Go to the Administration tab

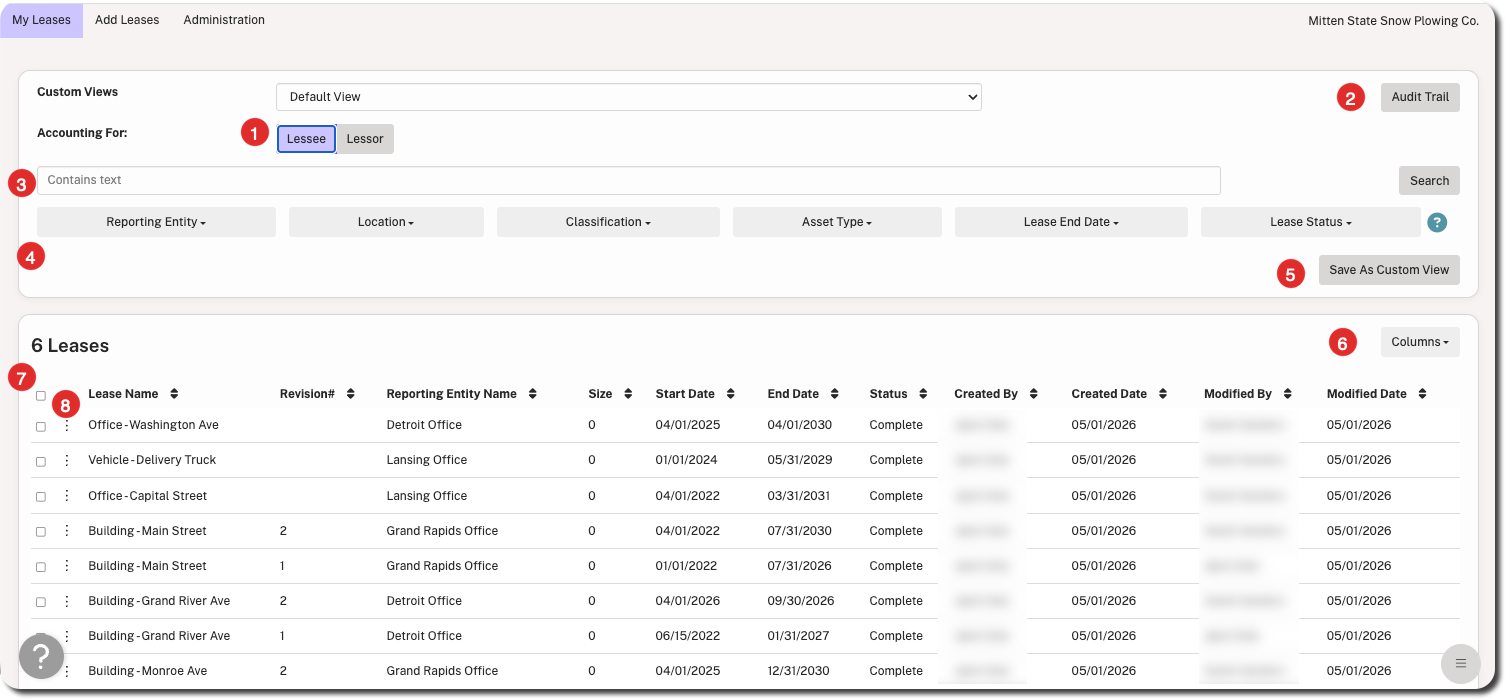[x=224, y=20]
